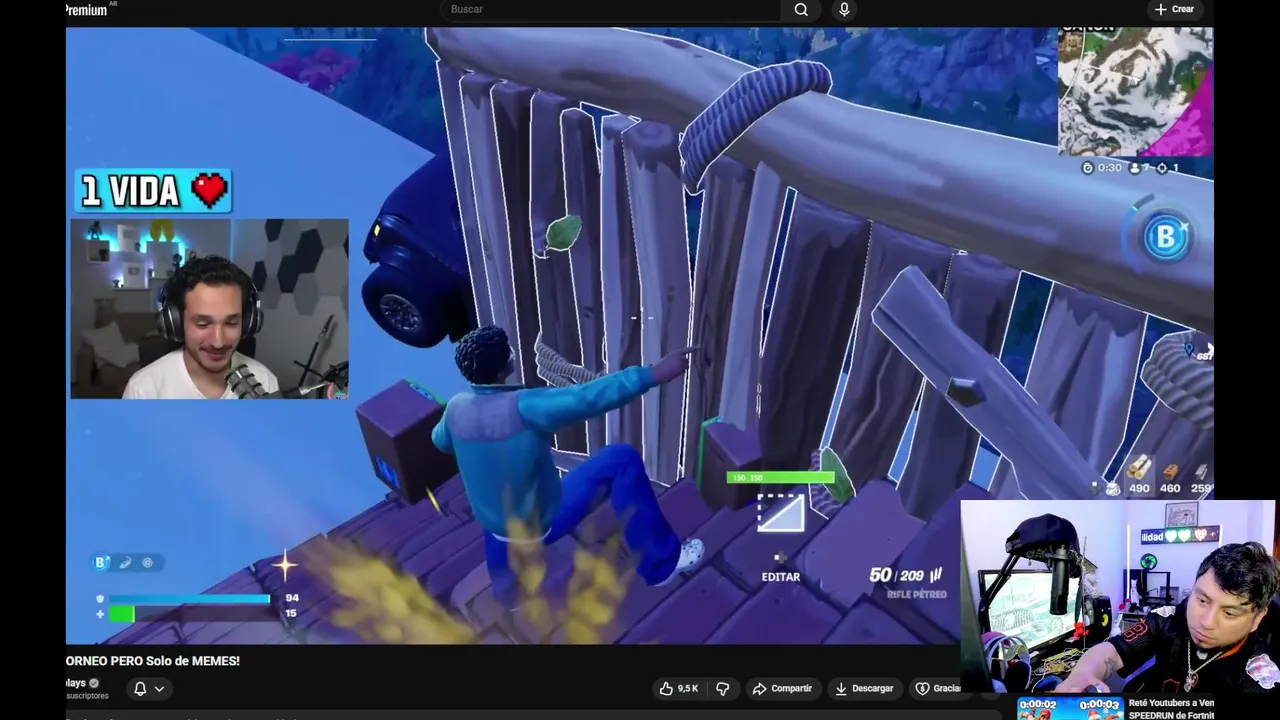The image size is (1280, 720).
Task: Click the search magnifier icon
Action: [801, 10]
